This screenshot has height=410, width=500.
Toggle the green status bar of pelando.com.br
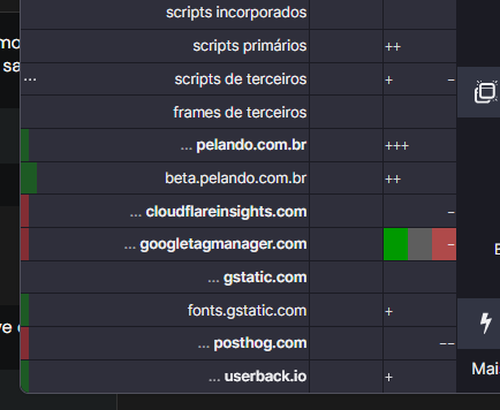pyautogui.click(x=25, y=145)
